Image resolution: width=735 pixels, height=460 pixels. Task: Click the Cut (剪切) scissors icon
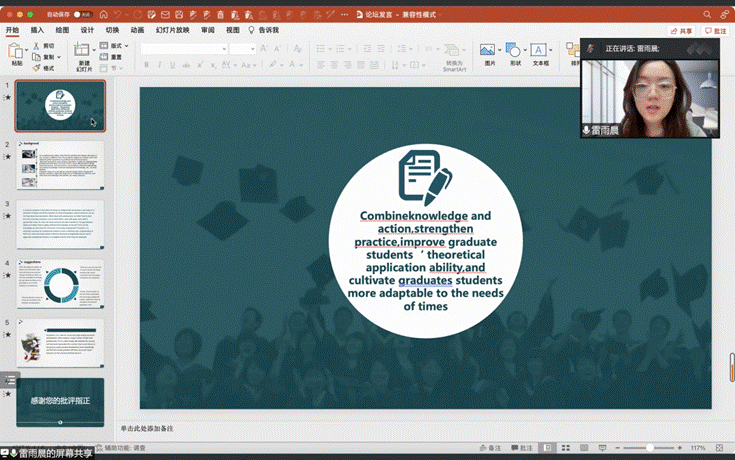point(35,46)
